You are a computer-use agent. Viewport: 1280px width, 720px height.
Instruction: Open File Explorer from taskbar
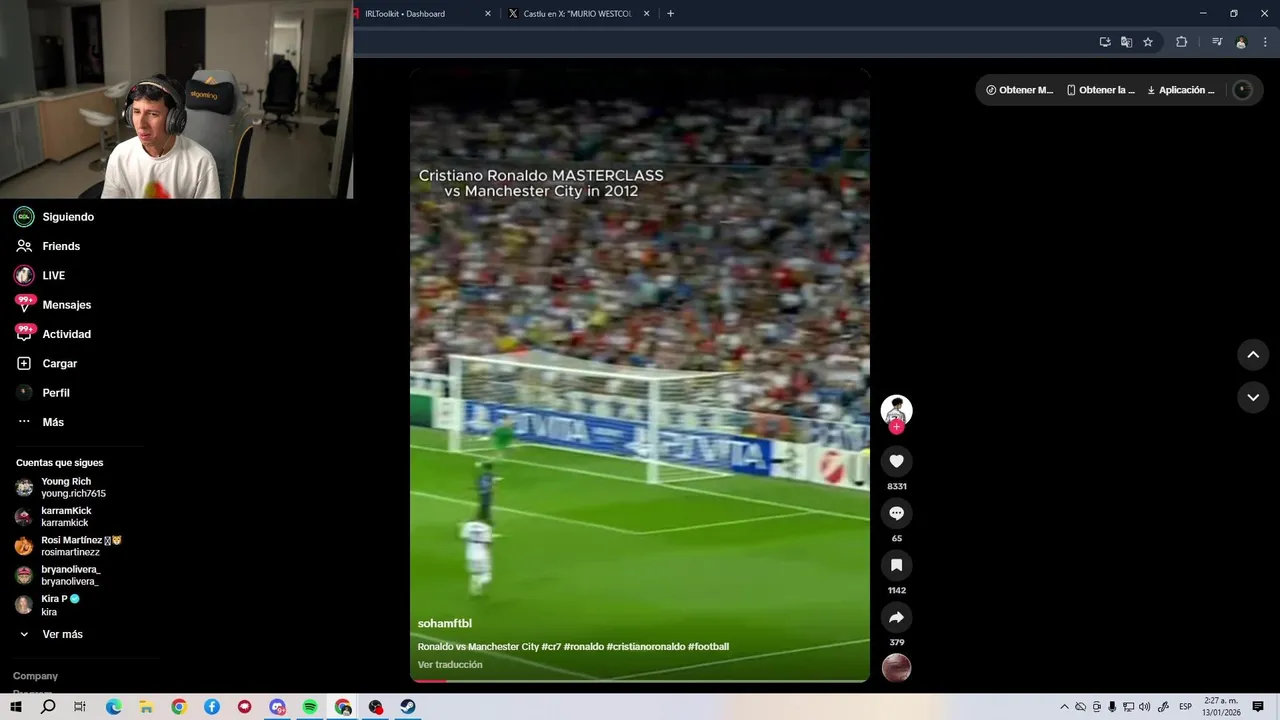coord(146,707)
